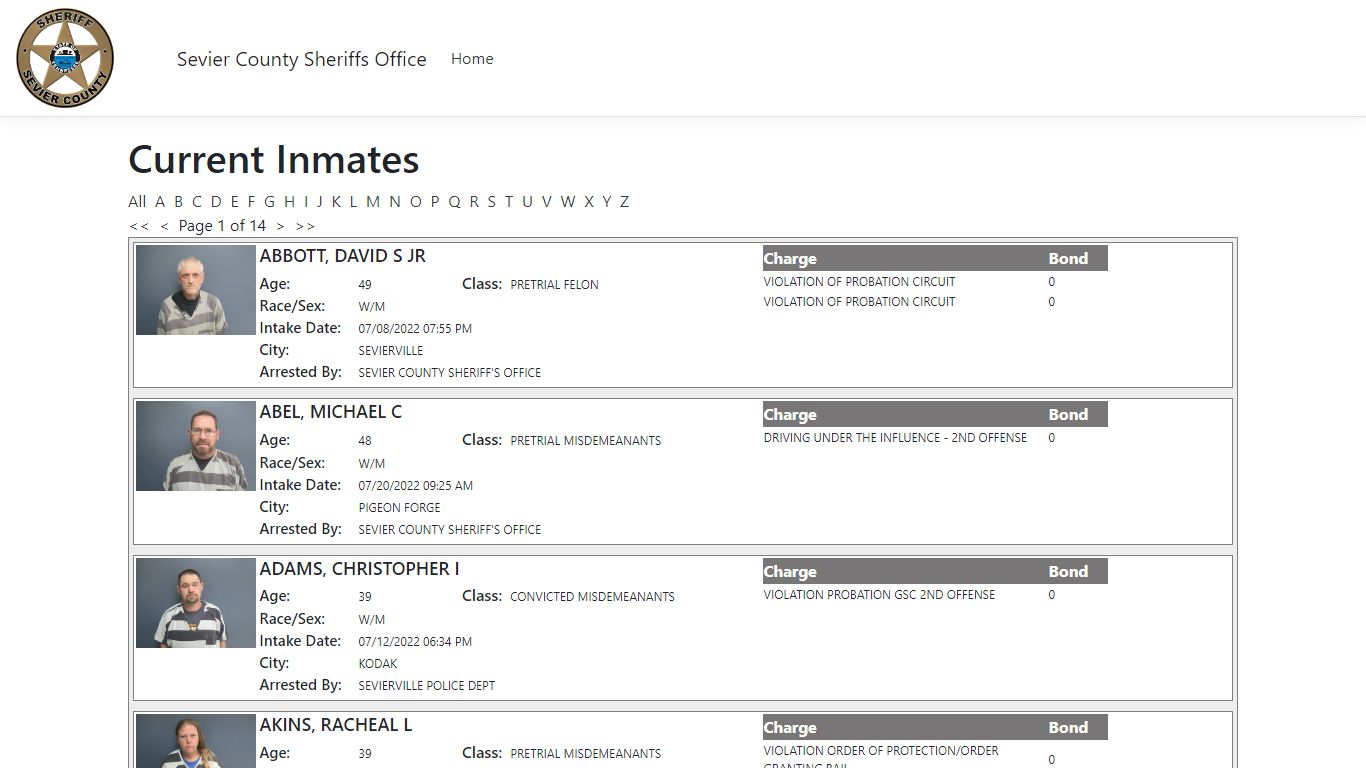This screenshot has height=768, width=1366.
Task: Filter inmates by letter H
Action: coord(289,201)
